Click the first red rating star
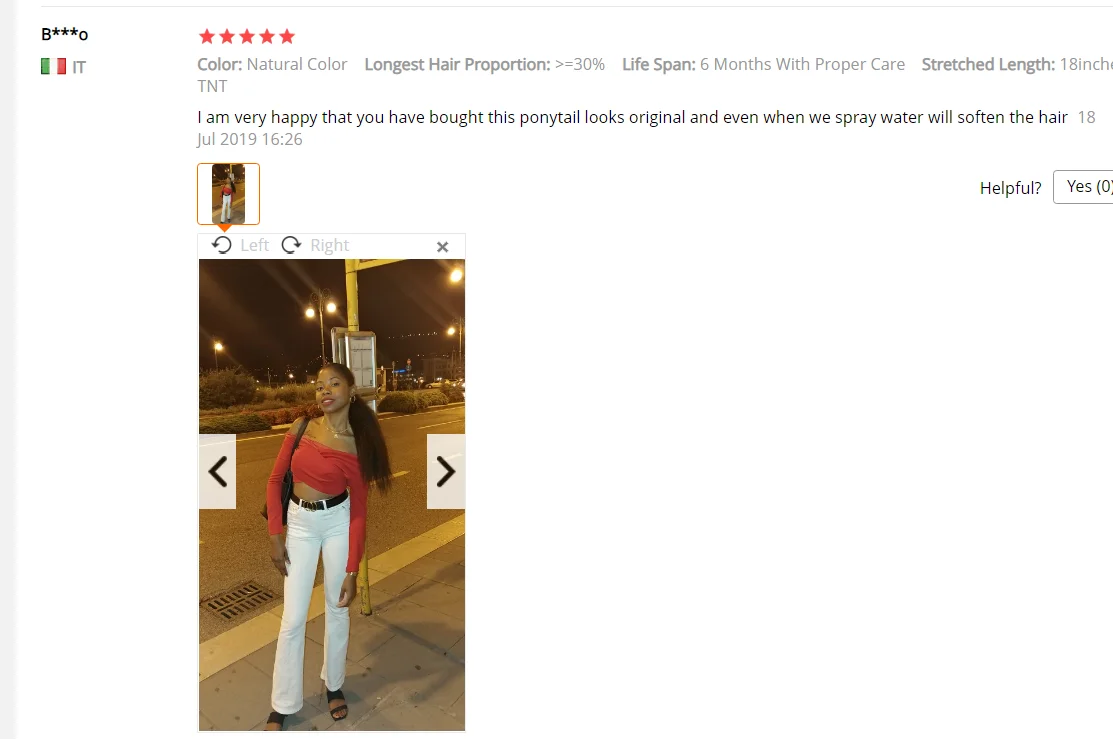Screen dimensions: 1113x739 click(207, 36)
